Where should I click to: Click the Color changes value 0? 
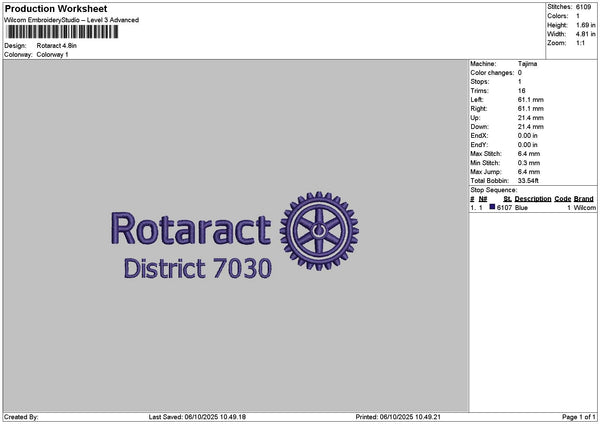[520, 73]
